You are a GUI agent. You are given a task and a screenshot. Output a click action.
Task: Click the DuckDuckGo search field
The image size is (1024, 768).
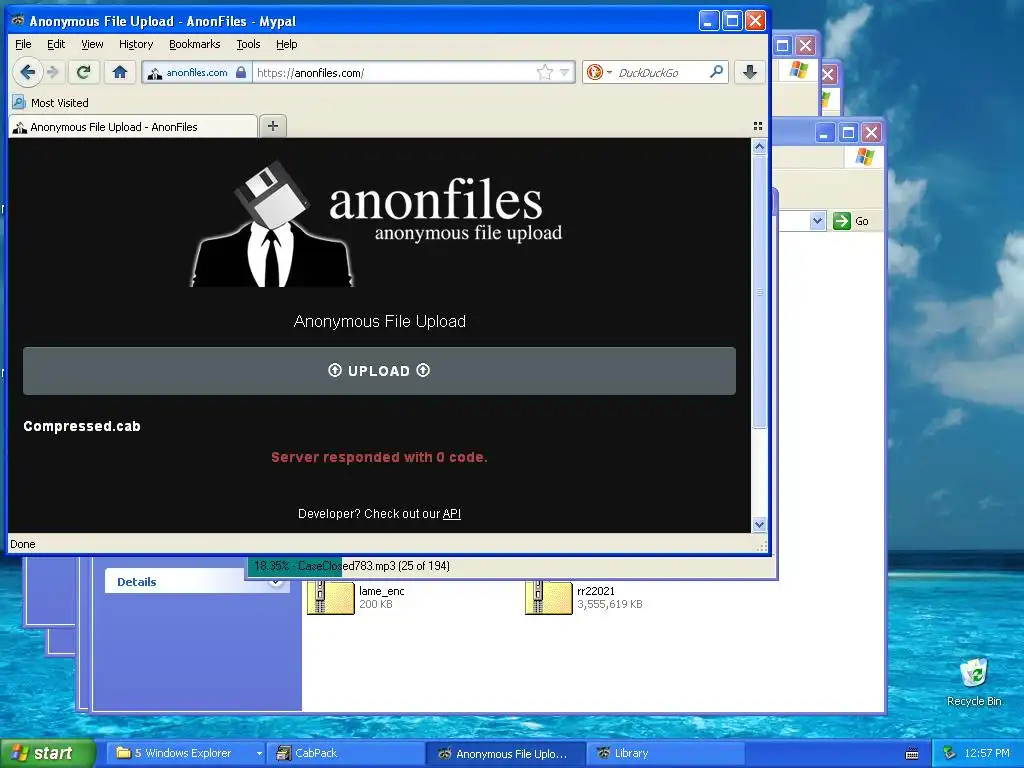pos(661,72)
